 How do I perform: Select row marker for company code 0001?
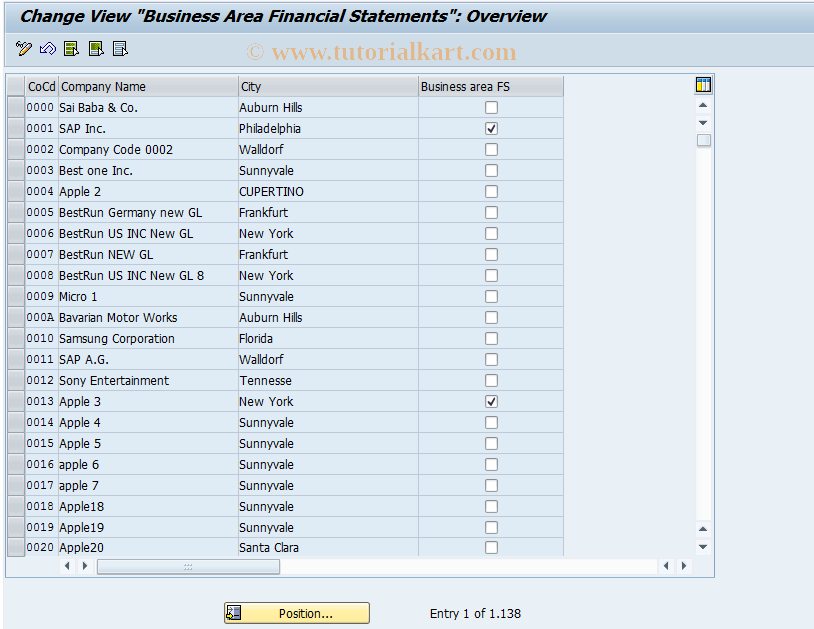pos(16,128)
